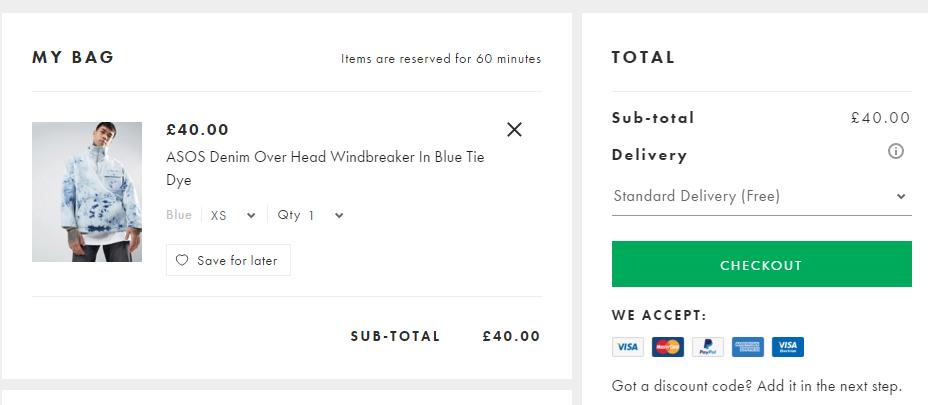The width and height of the screenshot is (928, 405).
Task: Click the Delivery information icon
Action: click(896, 152)
